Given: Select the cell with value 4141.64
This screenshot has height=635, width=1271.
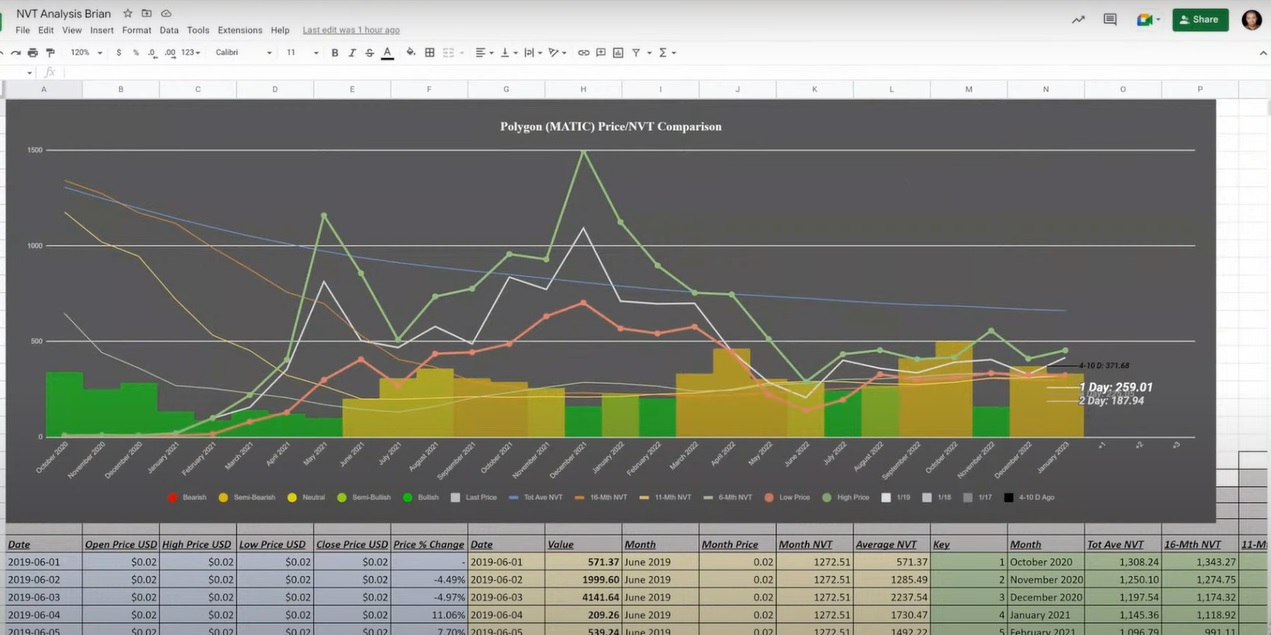Looking at the screenshot, I should coord(583,598).
